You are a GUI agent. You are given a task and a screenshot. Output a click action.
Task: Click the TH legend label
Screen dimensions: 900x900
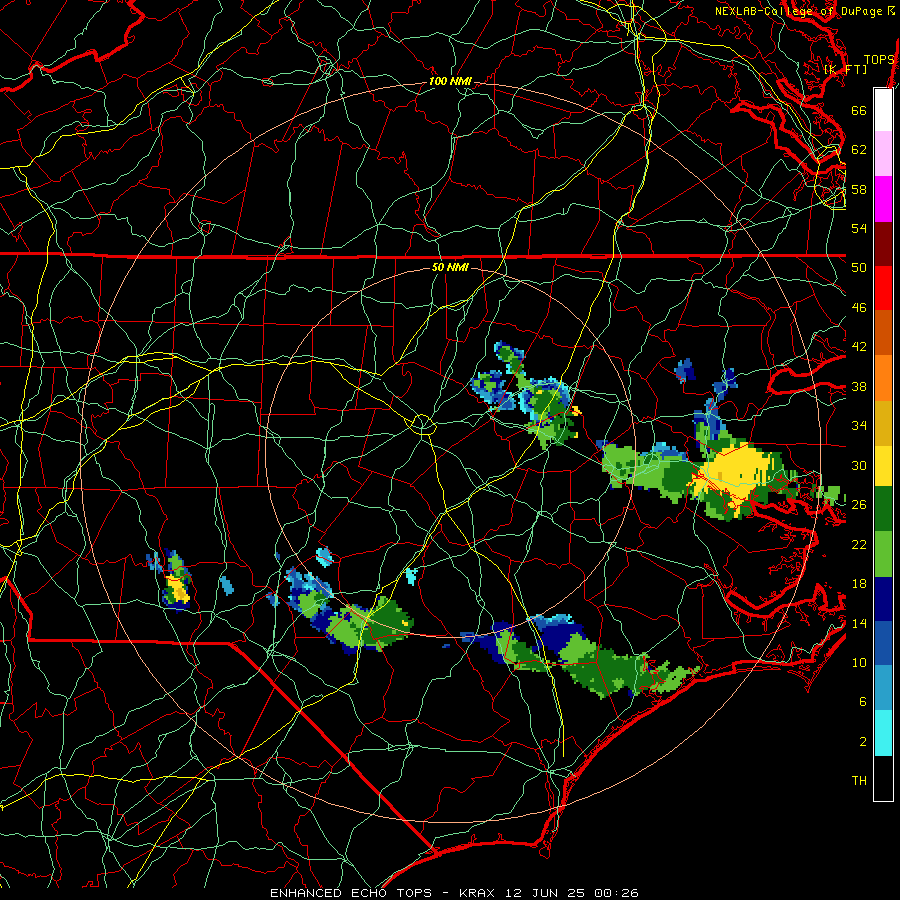tap(859, 781)
